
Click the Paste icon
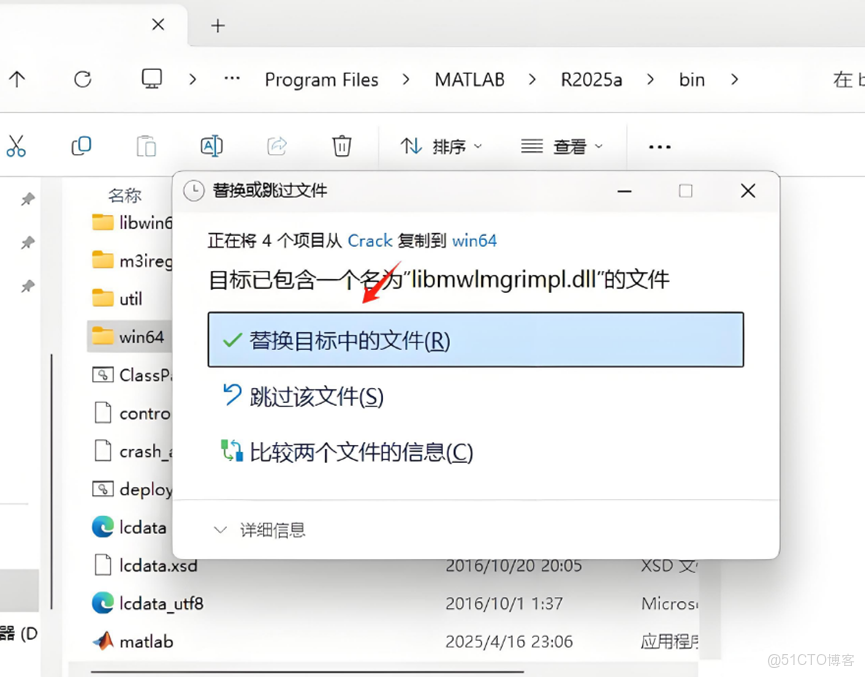pyautogui.click(x=146, y=146)
